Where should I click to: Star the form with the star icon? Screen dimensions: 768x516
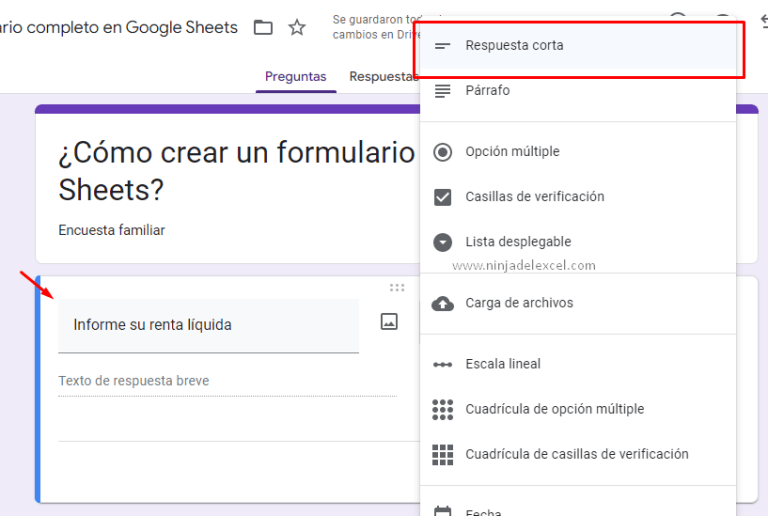click(297, 28)
